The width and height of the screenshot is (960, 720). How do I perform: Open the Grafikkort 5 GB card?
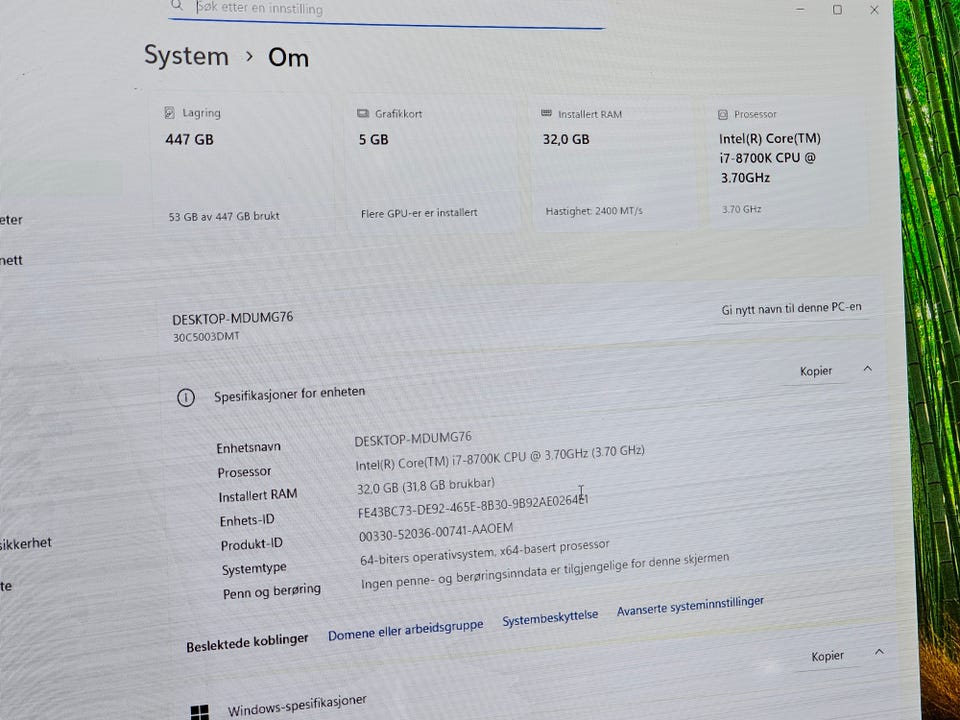[433, 164]
